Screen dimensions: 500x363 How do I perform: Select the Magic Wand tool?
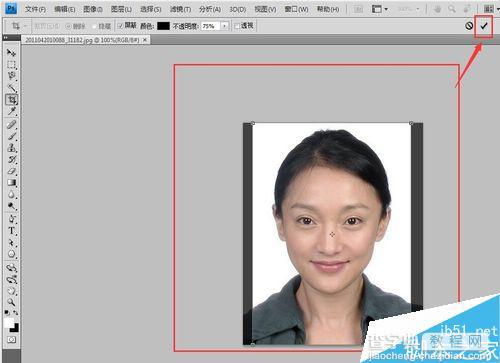coord(11,88)
